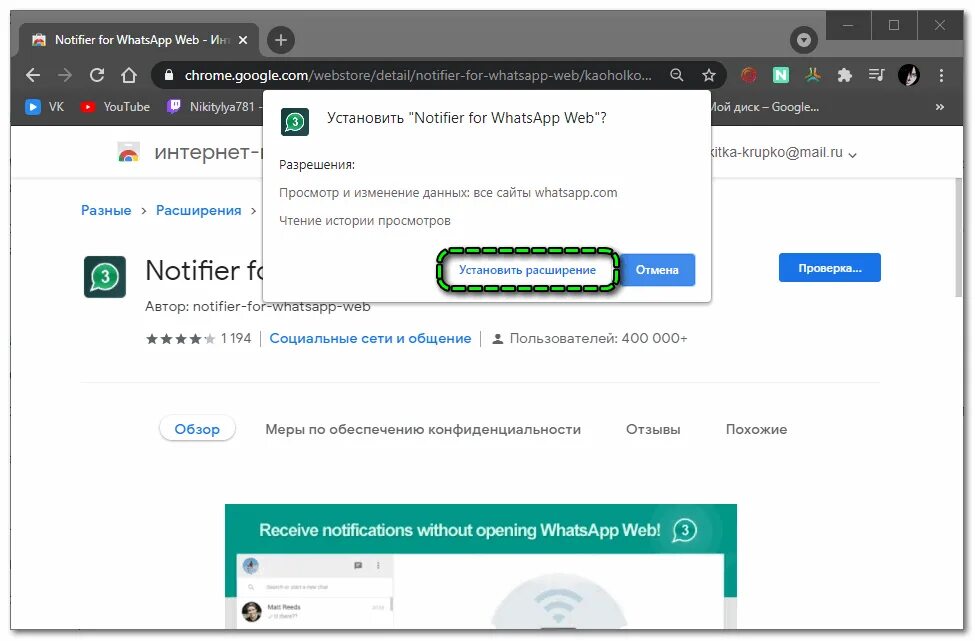Open the Extensions puzzle piece menu
Viewport: 975px width, 641px height.
tap(844, 75)
